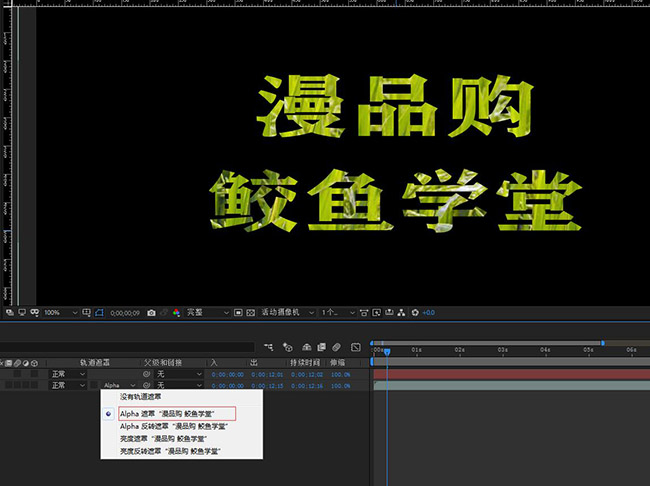This screenshot has width=650, height=486.
Task: Open the second layer's 正常 blend mode dropdown
Action: coord(68,385)
